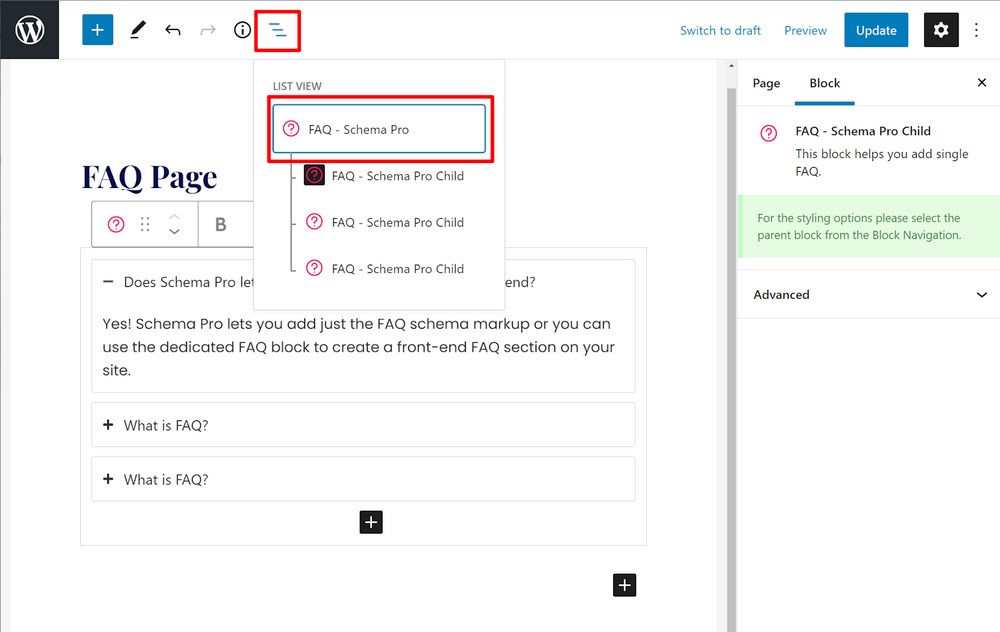Click the FAQ - Schema Pro Child sidebar icon

pyautogui.click(x=768, y=133)
